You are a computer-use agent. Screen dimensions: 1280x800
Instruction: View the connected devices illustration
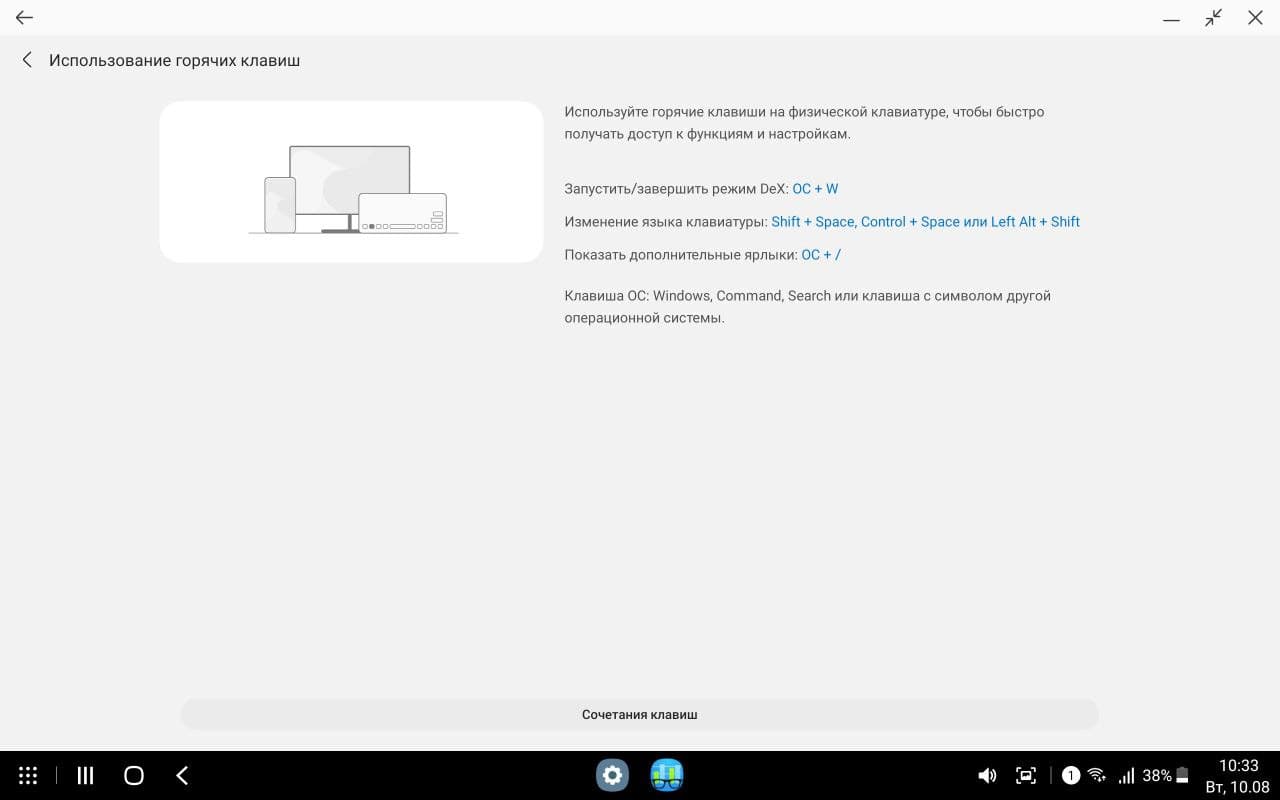point(350,180)
